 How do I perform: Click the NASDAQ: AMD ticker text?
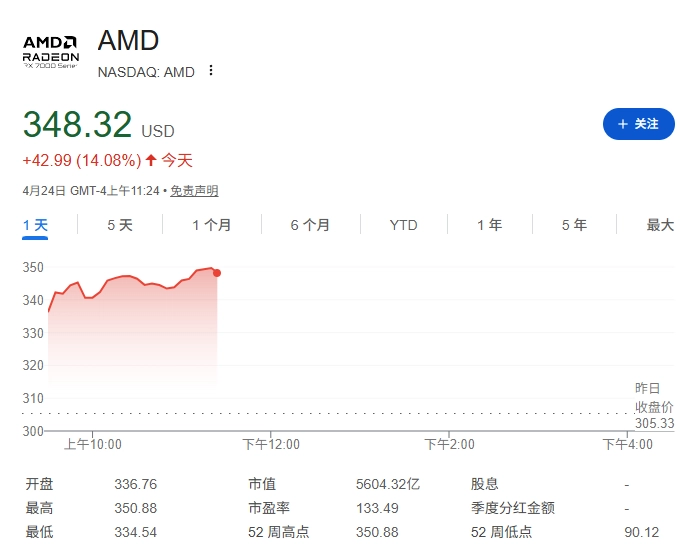(x=146, y=72)
